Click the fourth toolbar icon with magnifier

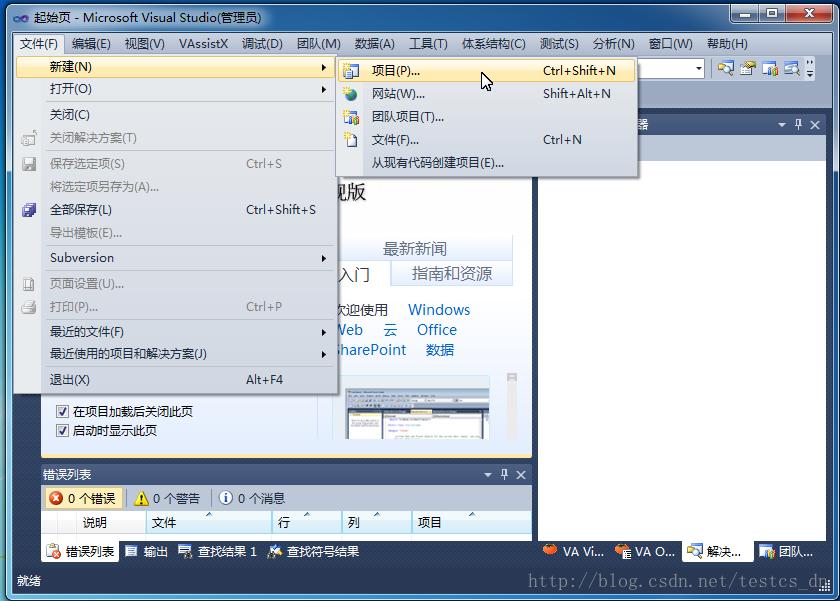(792, 69)
